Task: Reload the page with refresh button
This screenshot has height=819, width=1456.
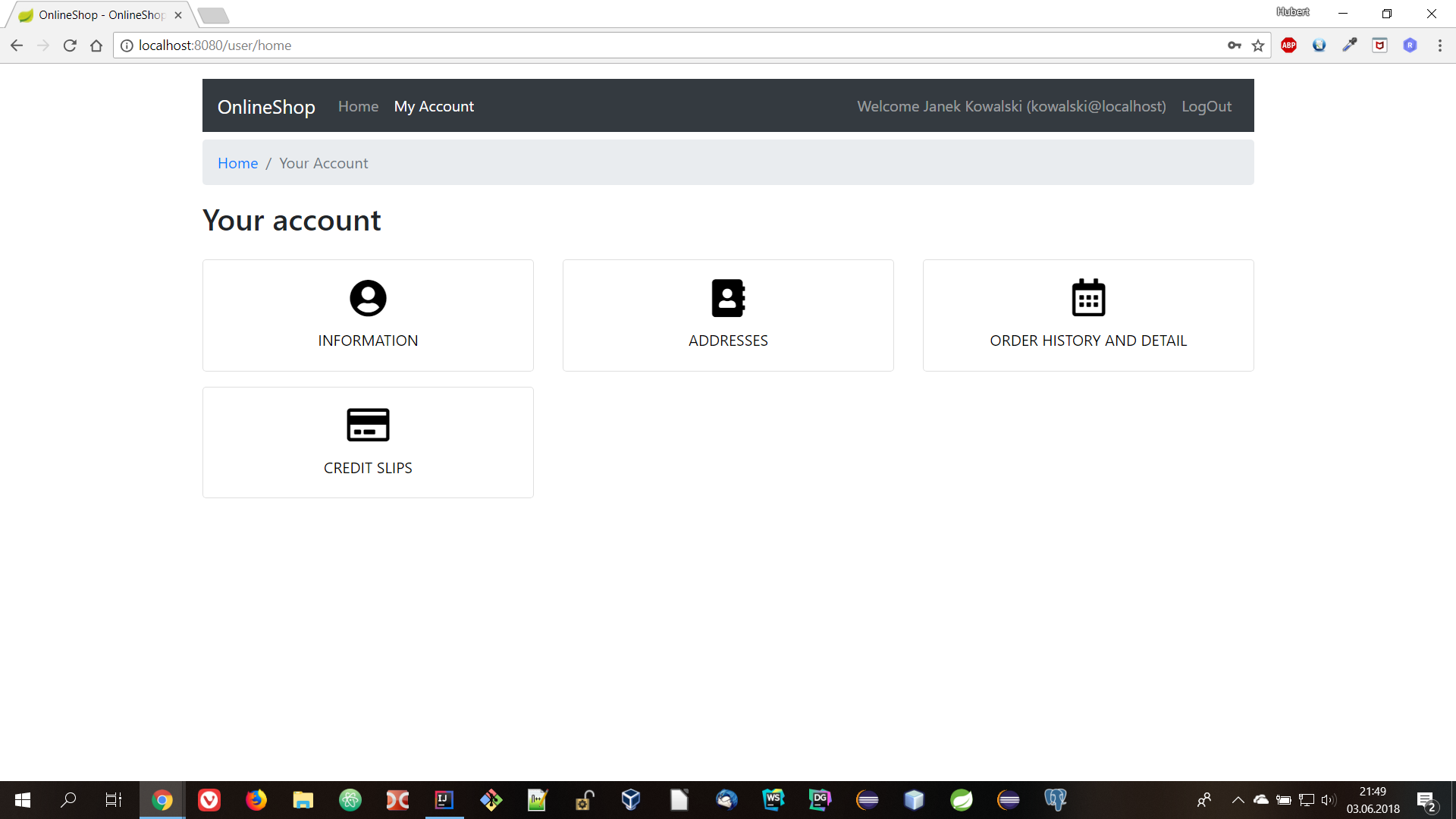Action: [x=70, y=45]
